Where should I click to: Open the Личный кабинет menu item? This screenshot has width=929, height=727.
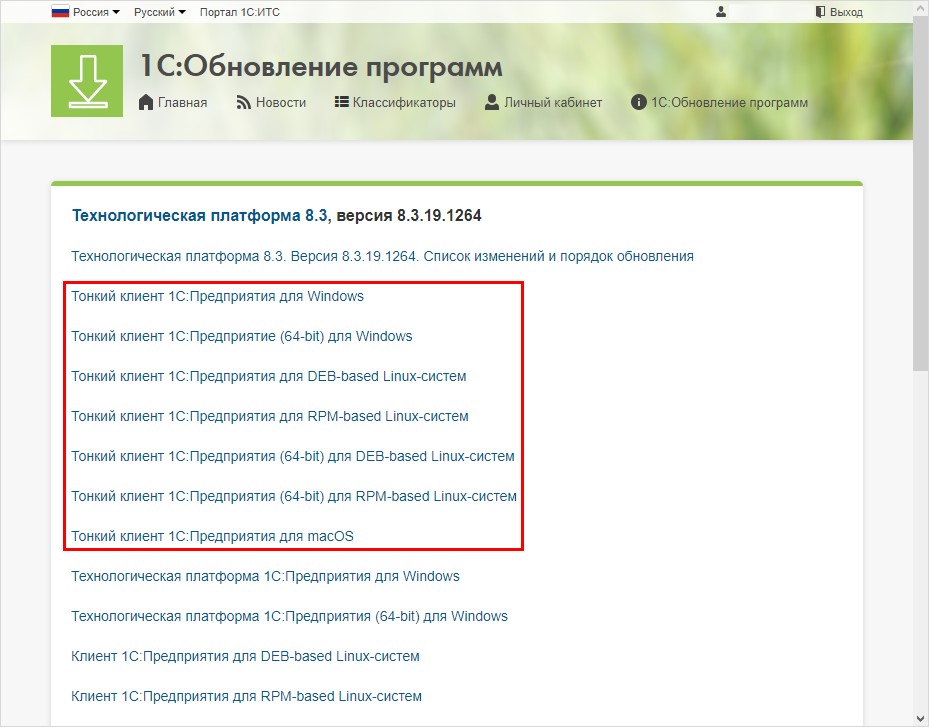click(x=553, y=103)
